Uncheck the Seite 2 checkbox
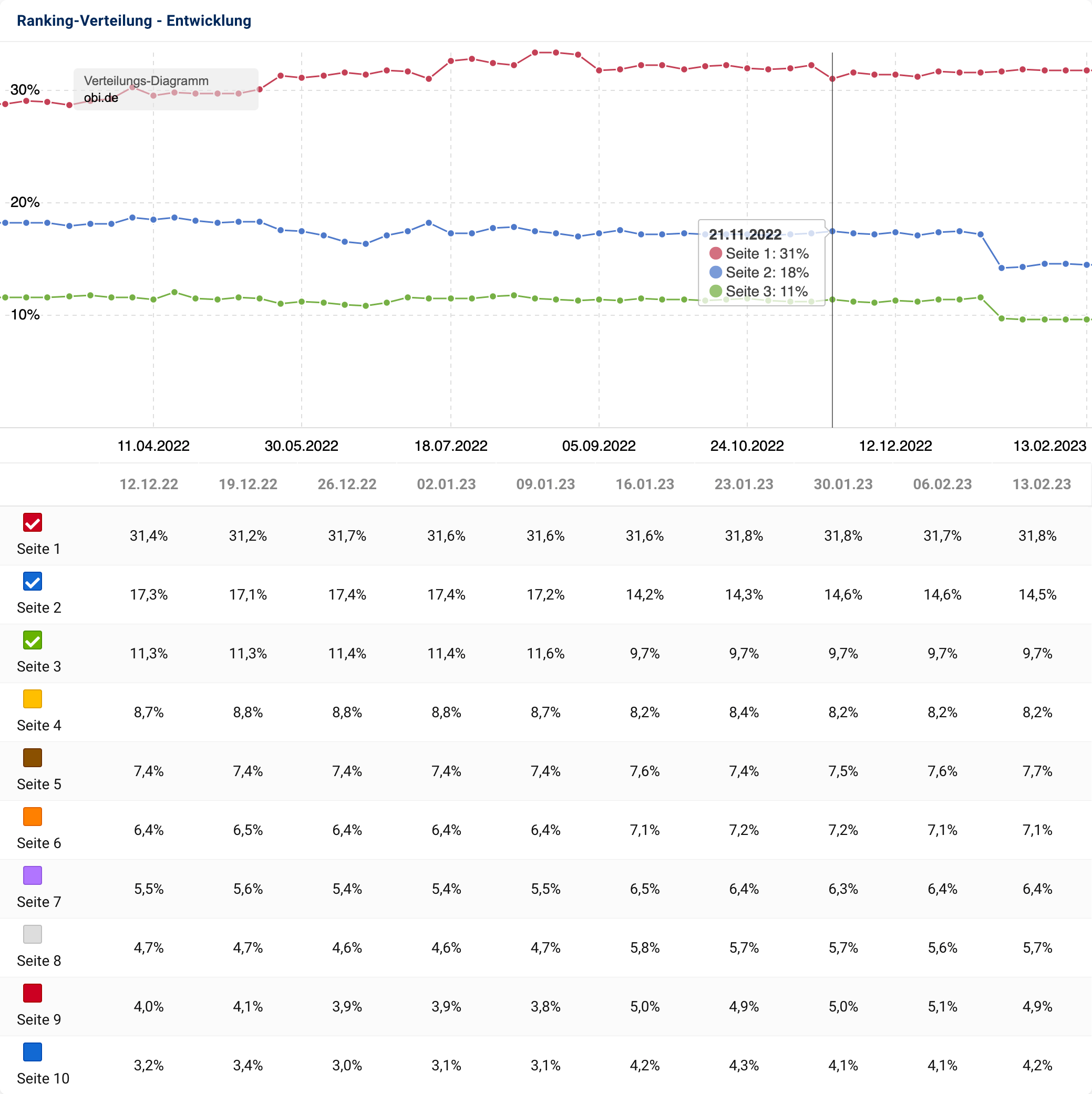This screenshot has width=1092, height=1094. pos(32,581)
